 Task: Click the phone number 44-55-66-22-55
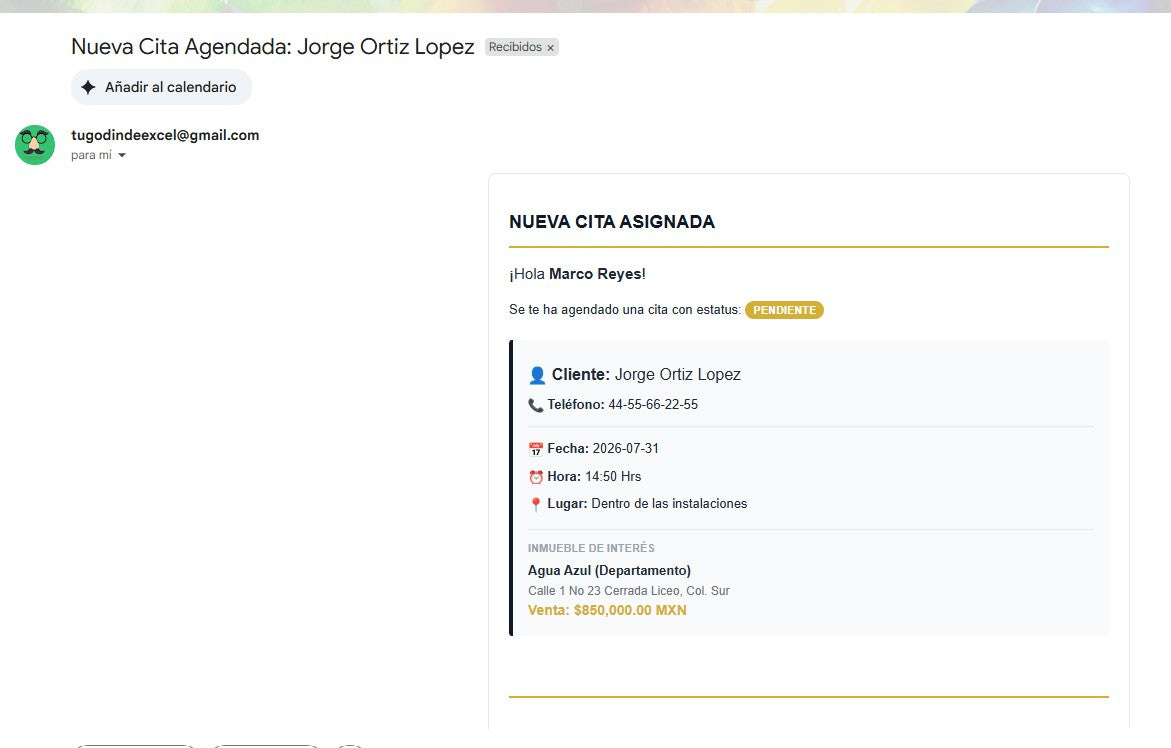click(653, 405)
